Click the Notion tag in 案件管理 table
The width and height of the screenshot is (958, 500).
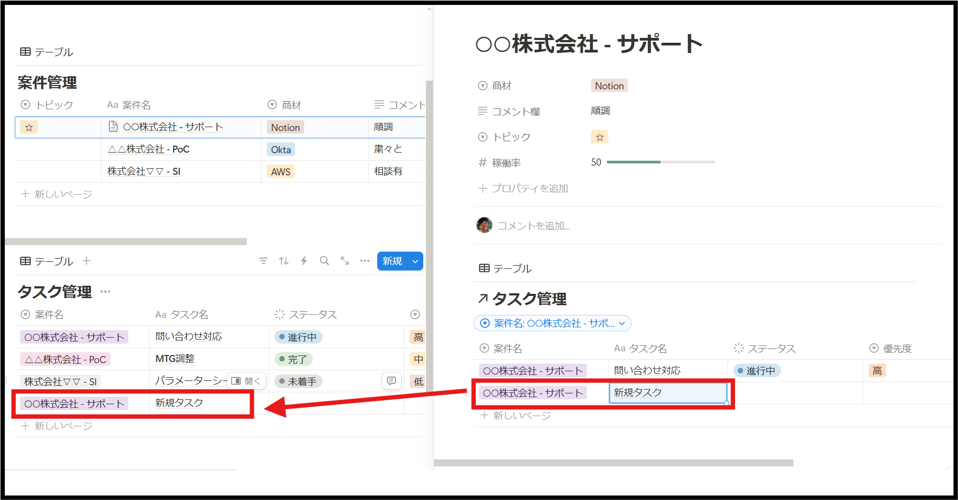click(285, 127)
